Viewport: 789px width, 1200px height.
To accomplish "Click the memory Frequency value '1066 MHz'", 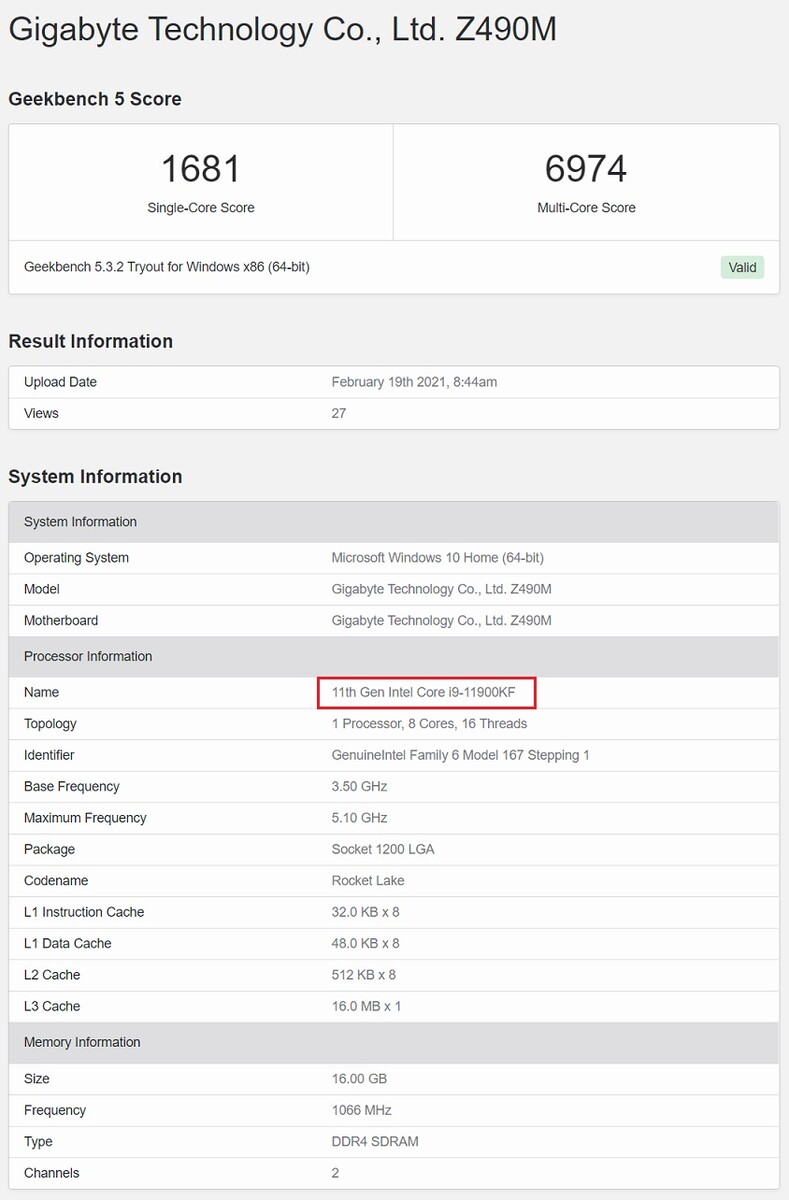I will [x=362, y=1110].
